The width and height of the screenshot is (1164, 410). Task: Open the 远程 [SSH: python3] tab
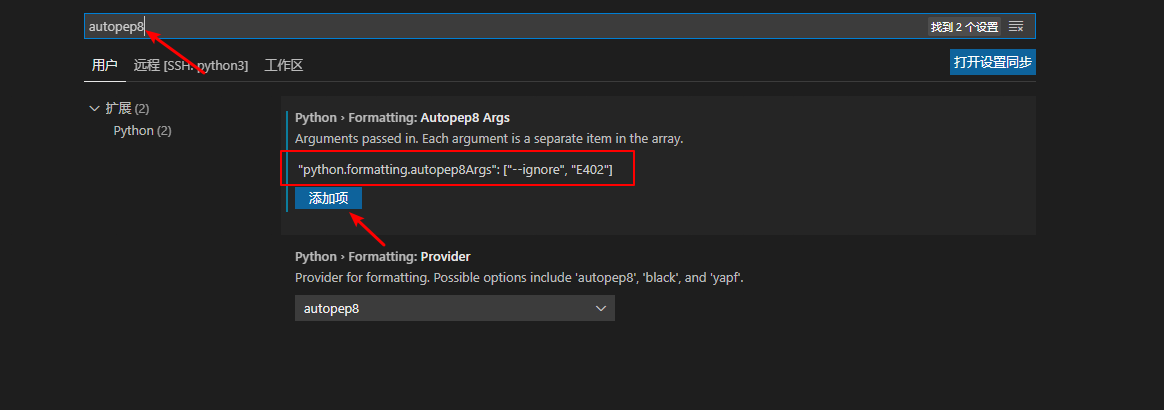(x=191, y=65)
